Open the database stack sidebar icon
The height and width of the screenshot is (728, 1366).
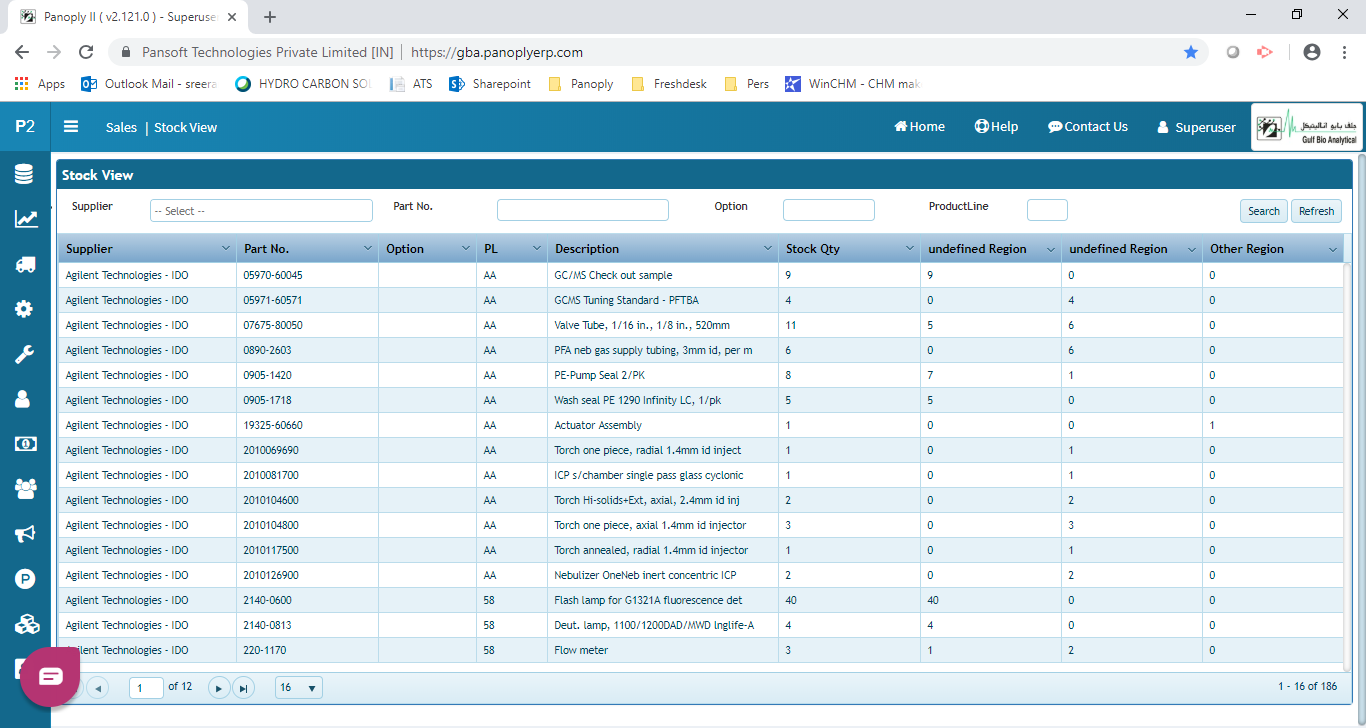coord(24,174)
